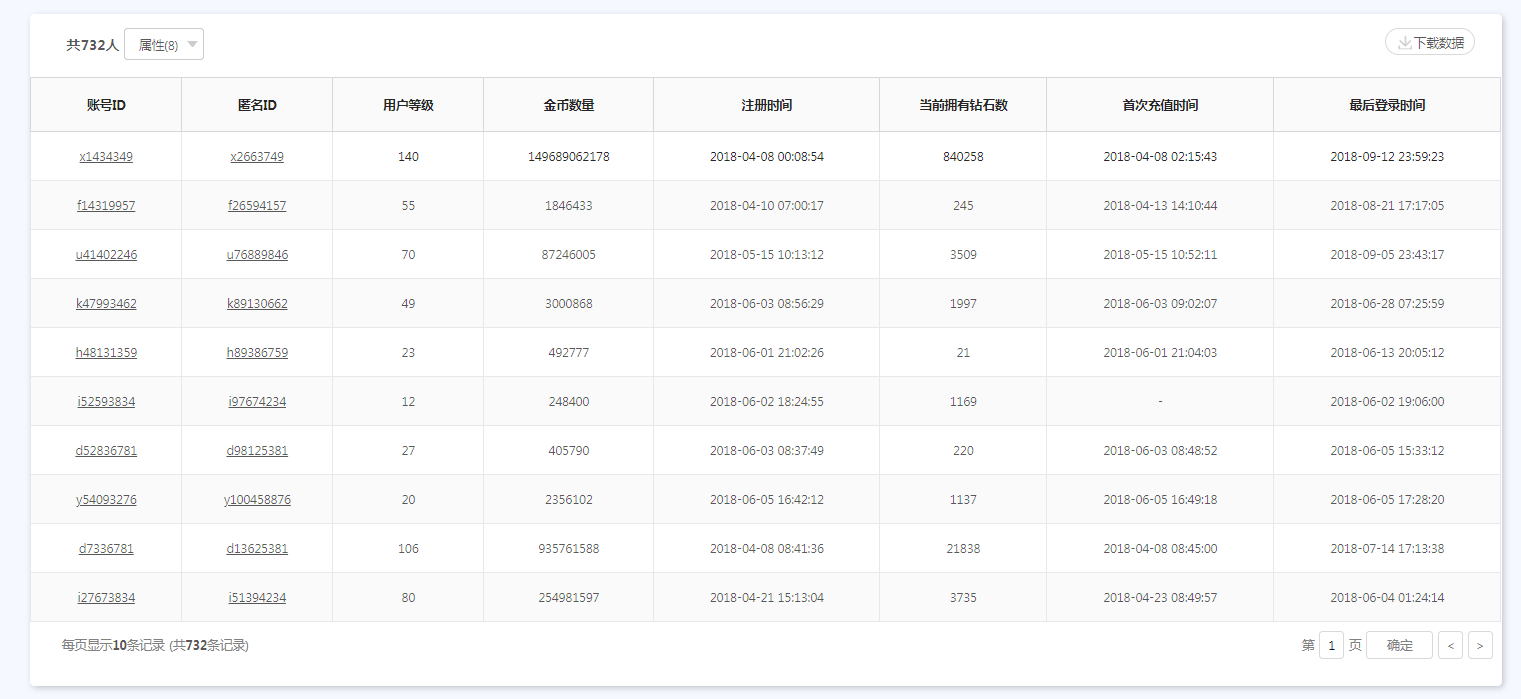Click the page number input field
1521x699 pixels.
1331,646
